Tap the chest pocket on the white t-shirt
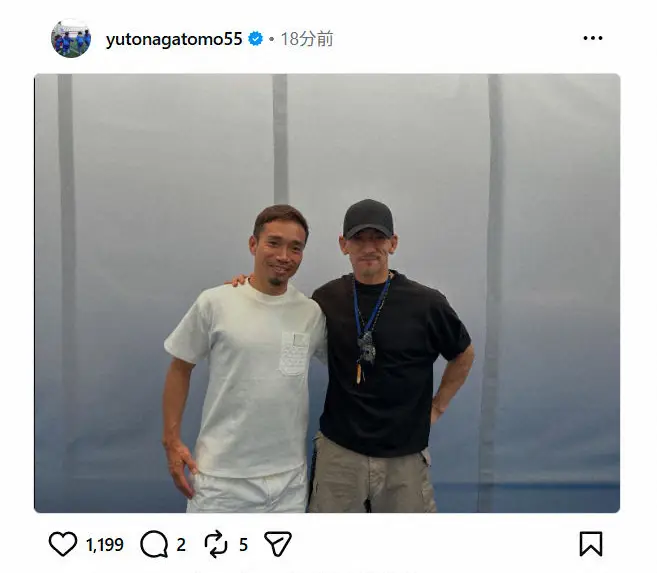Viewport: 657px width, 573px height. (294, 353)
